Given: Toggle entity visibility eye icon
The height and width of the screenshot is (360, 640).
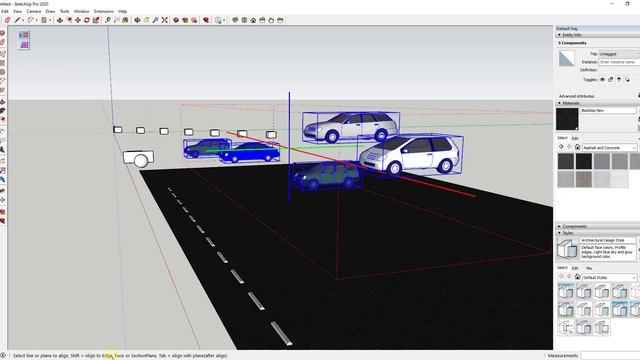Looking at the screenshot, I should pyautogui.click(x=602, y=80).
